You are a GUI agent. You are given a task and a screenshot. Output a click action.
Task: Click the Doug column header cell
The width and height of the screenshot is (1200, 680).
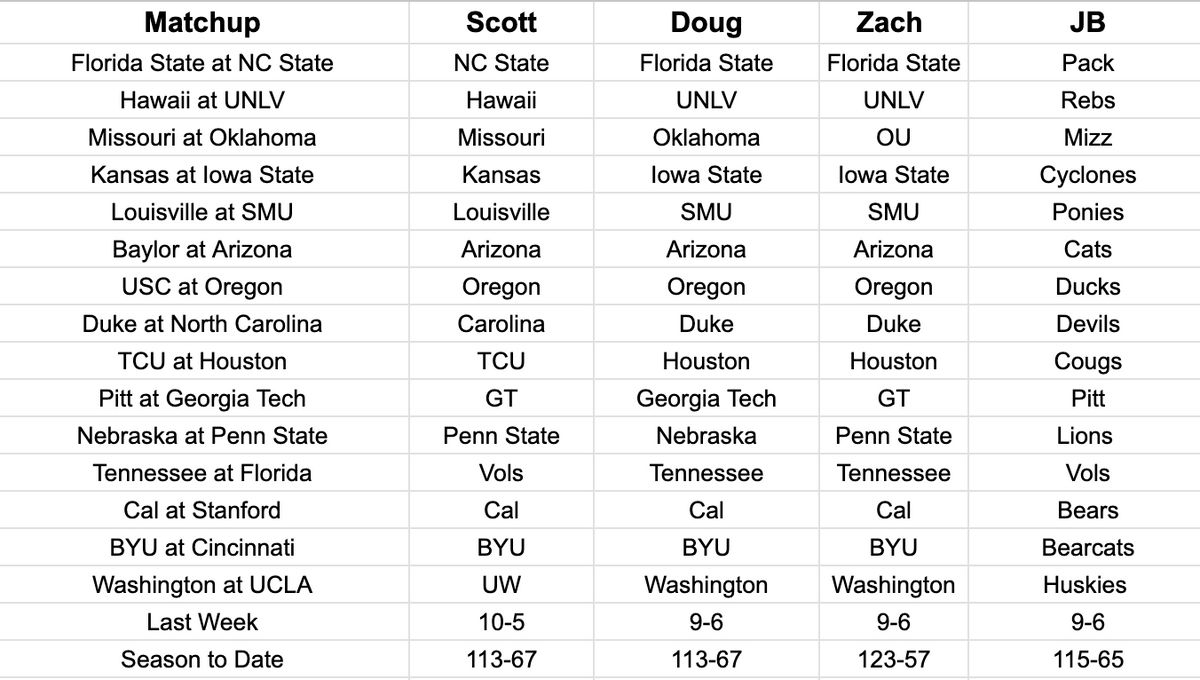(x=706, y=22)
